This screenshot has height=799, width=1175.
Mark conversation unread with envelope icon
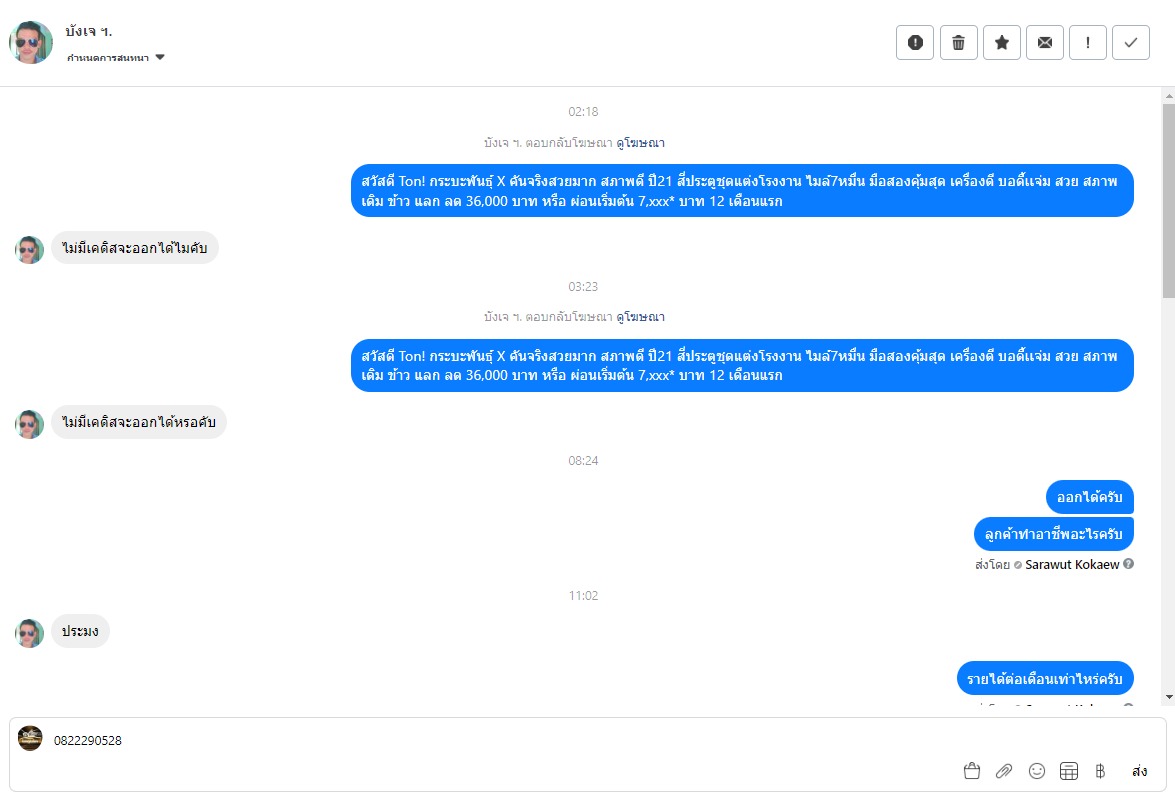pos(1045,42)
